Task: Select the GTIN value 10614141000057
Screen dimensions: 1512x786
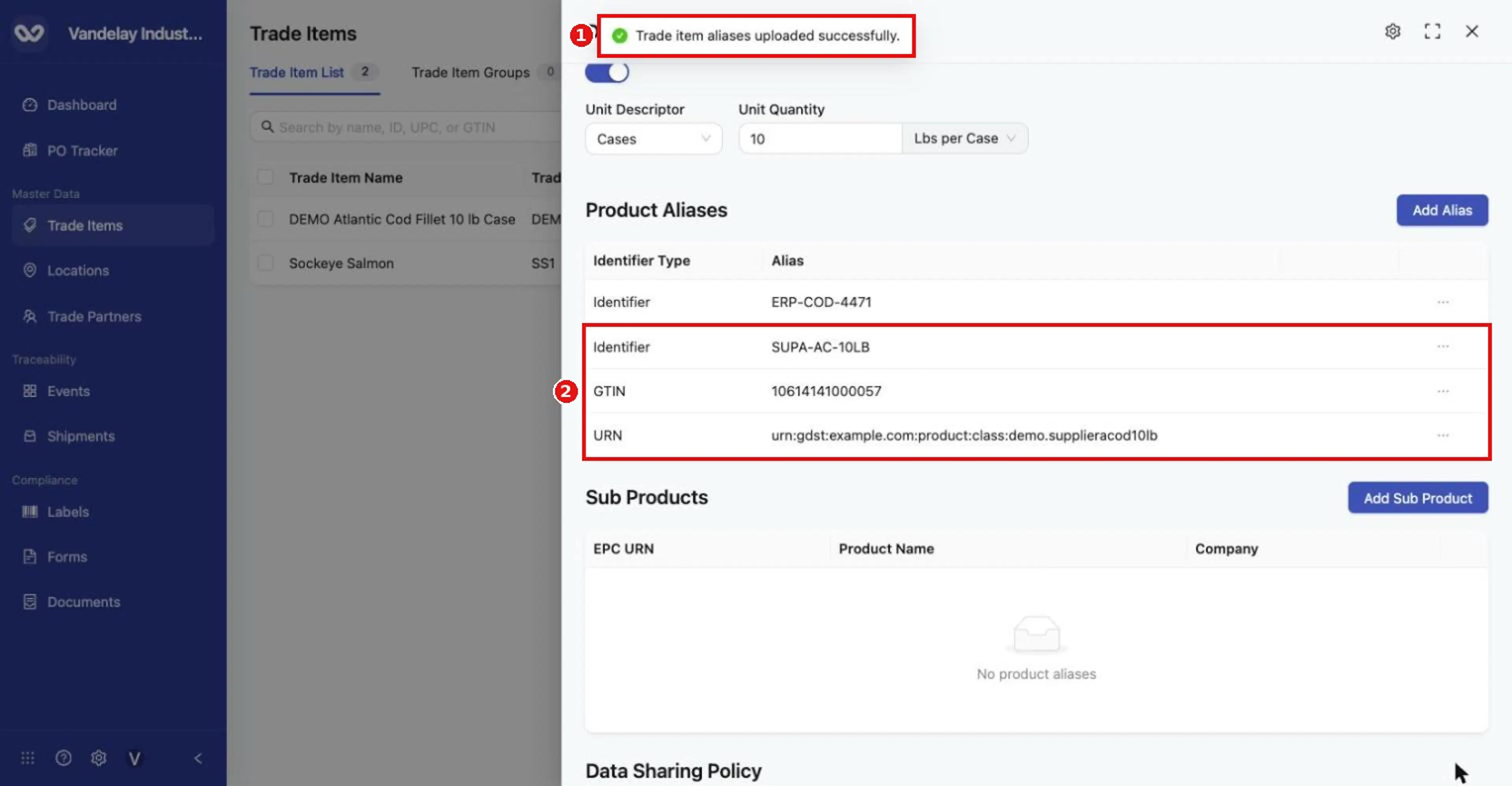Action: click(x=826, y=391)
